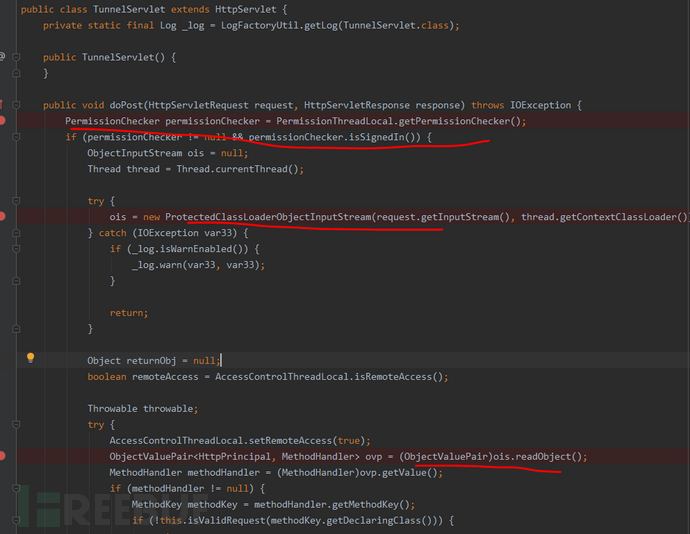Click "HttpPrincipal" generic type
The height and width of the screenshot is (534, 690).
(235, 457)
